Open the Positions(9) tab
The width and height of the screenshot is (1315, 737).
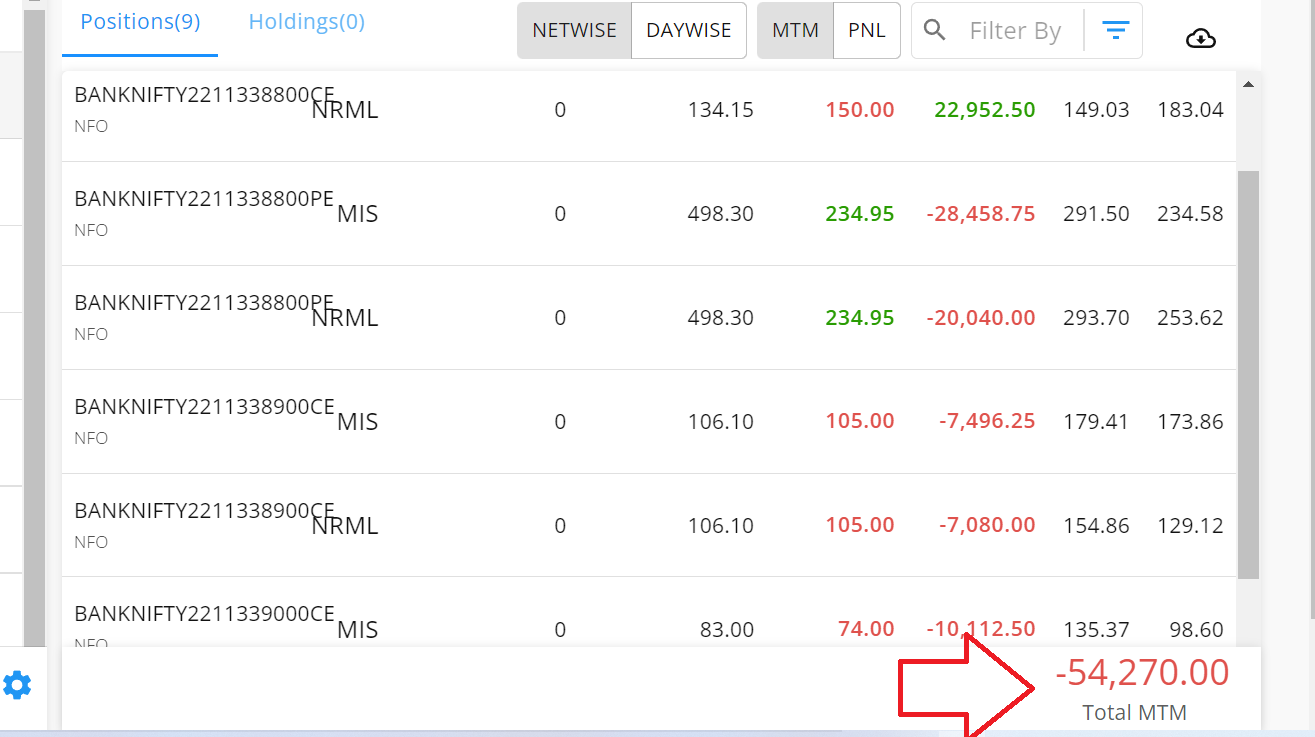click(x=140, y=22)
